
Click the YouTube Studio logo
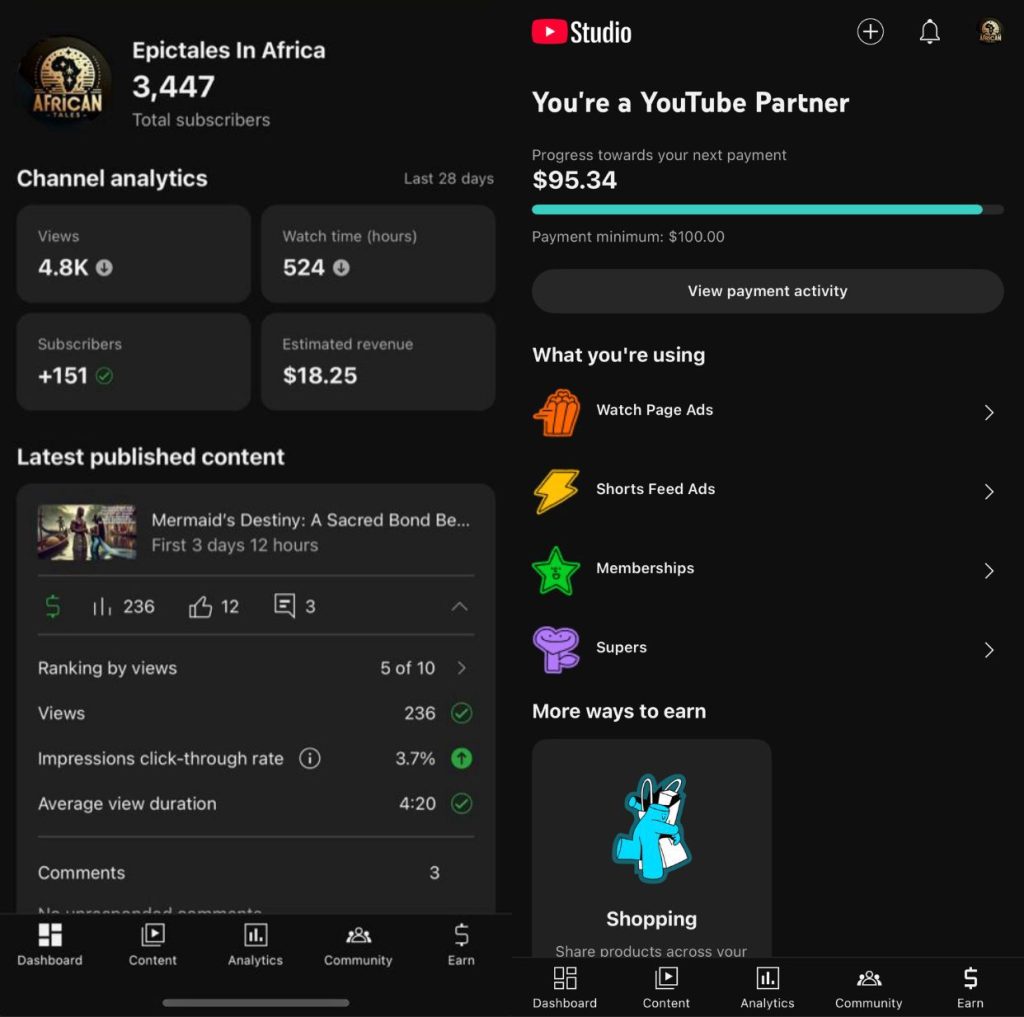click(x=581, y=32)
